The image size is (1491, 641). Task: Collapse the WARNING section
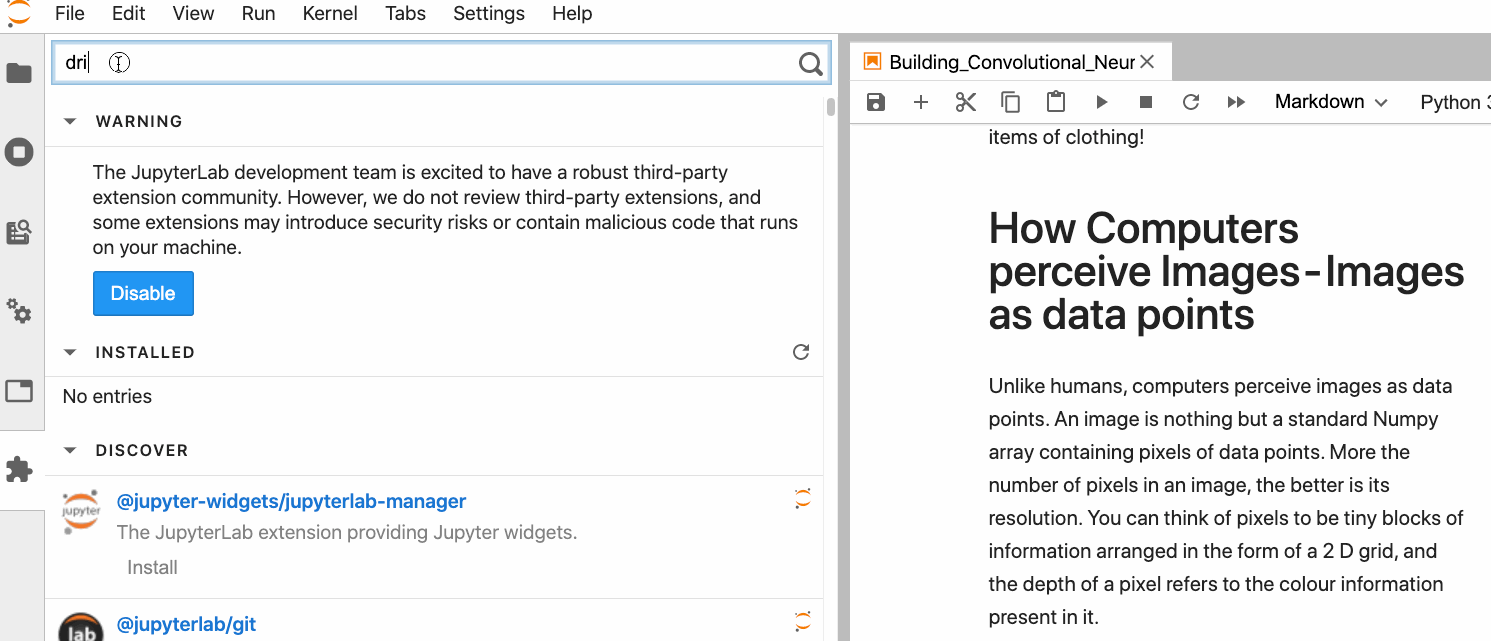(x=70, y=121)
